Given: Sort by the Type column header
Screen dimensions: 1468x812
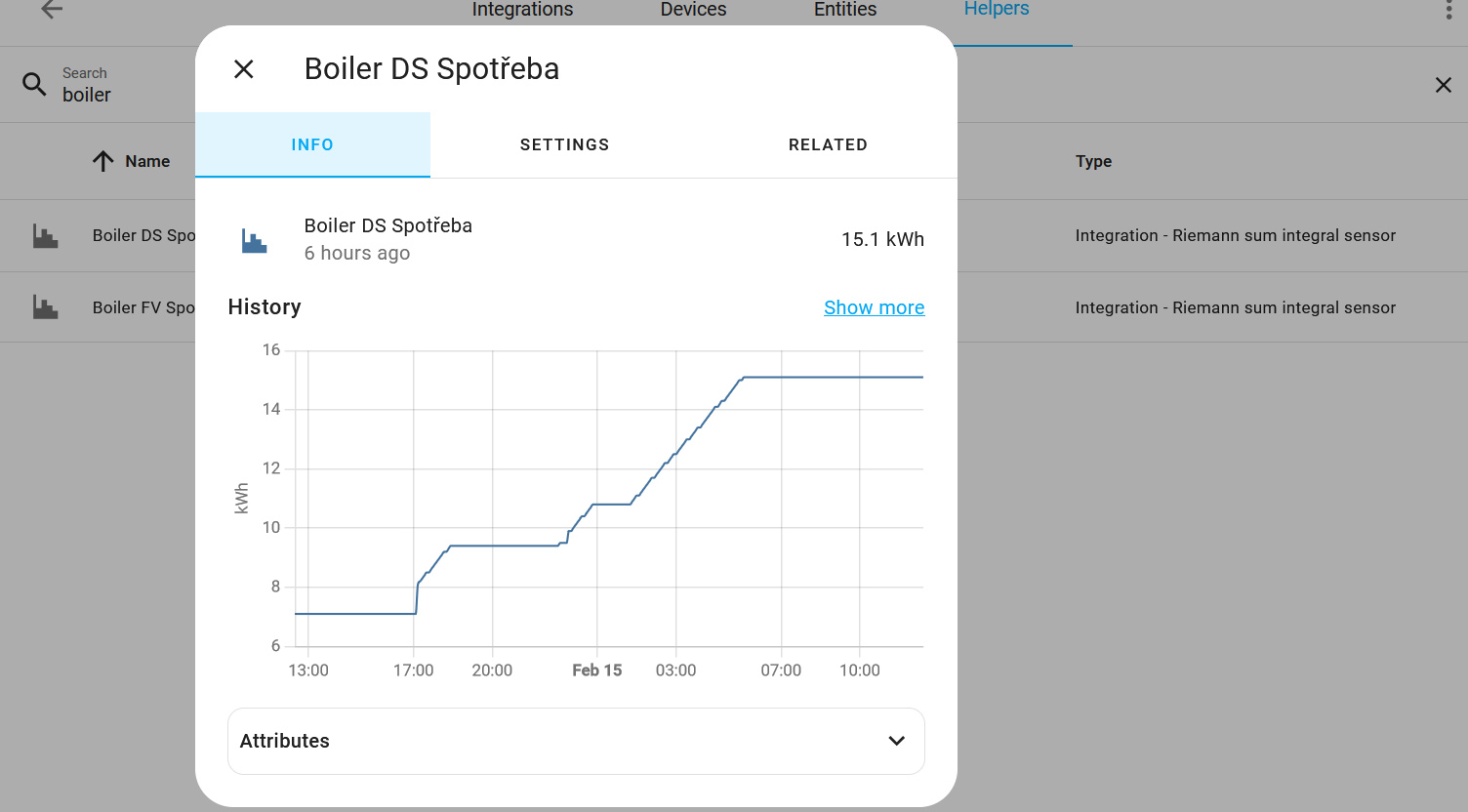Looking at the screenshot, I should 1093,161.
